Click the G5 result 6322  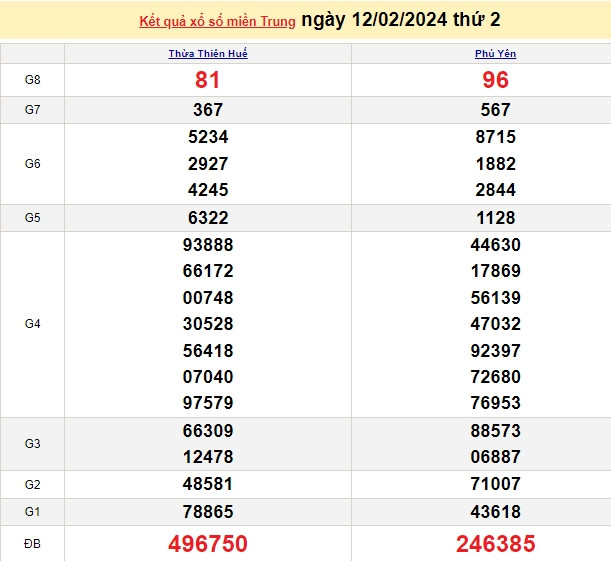208,218
